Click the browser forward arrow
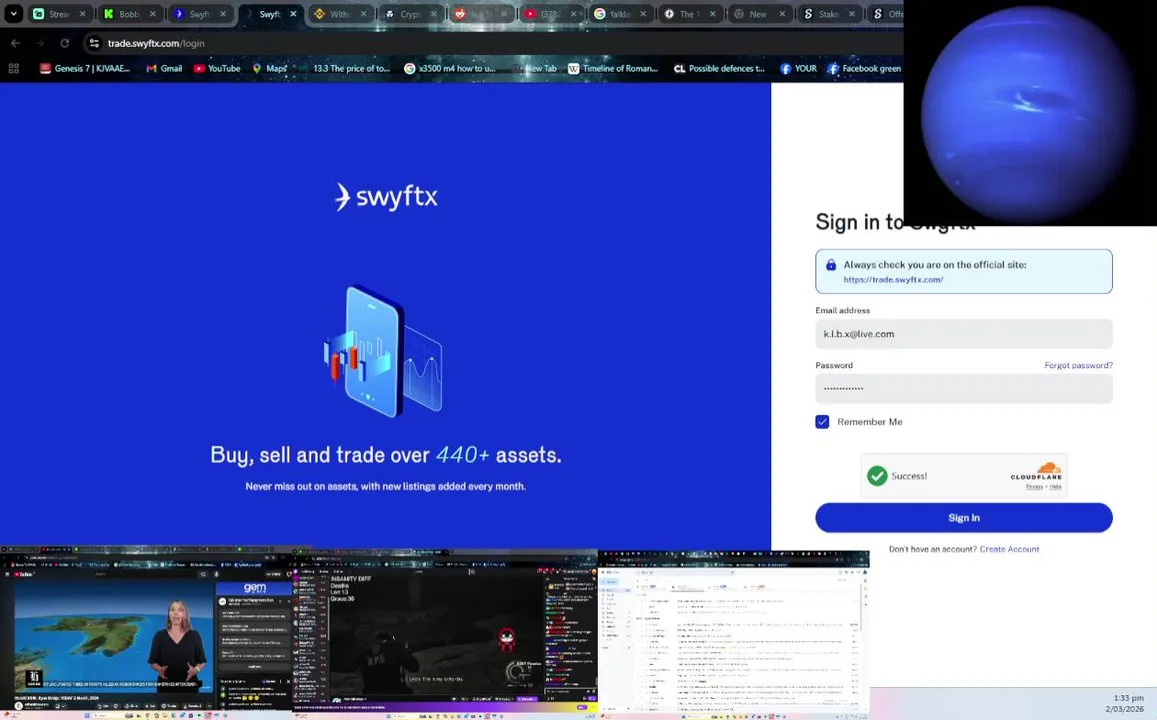The image size is (1157, 720). pos(40,44)
